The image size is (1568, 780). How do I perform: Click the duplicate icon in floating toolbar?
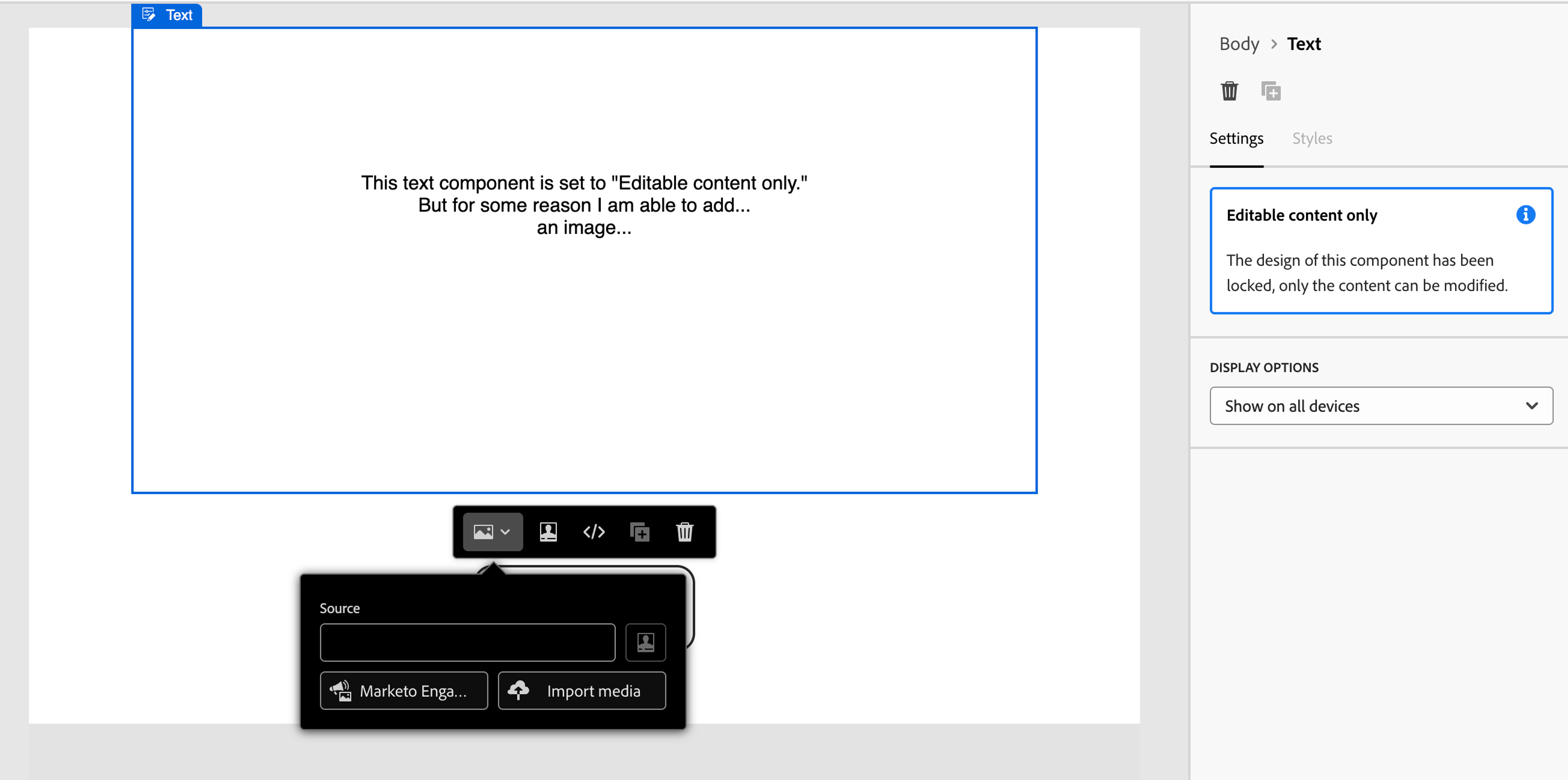coord(639,532)
